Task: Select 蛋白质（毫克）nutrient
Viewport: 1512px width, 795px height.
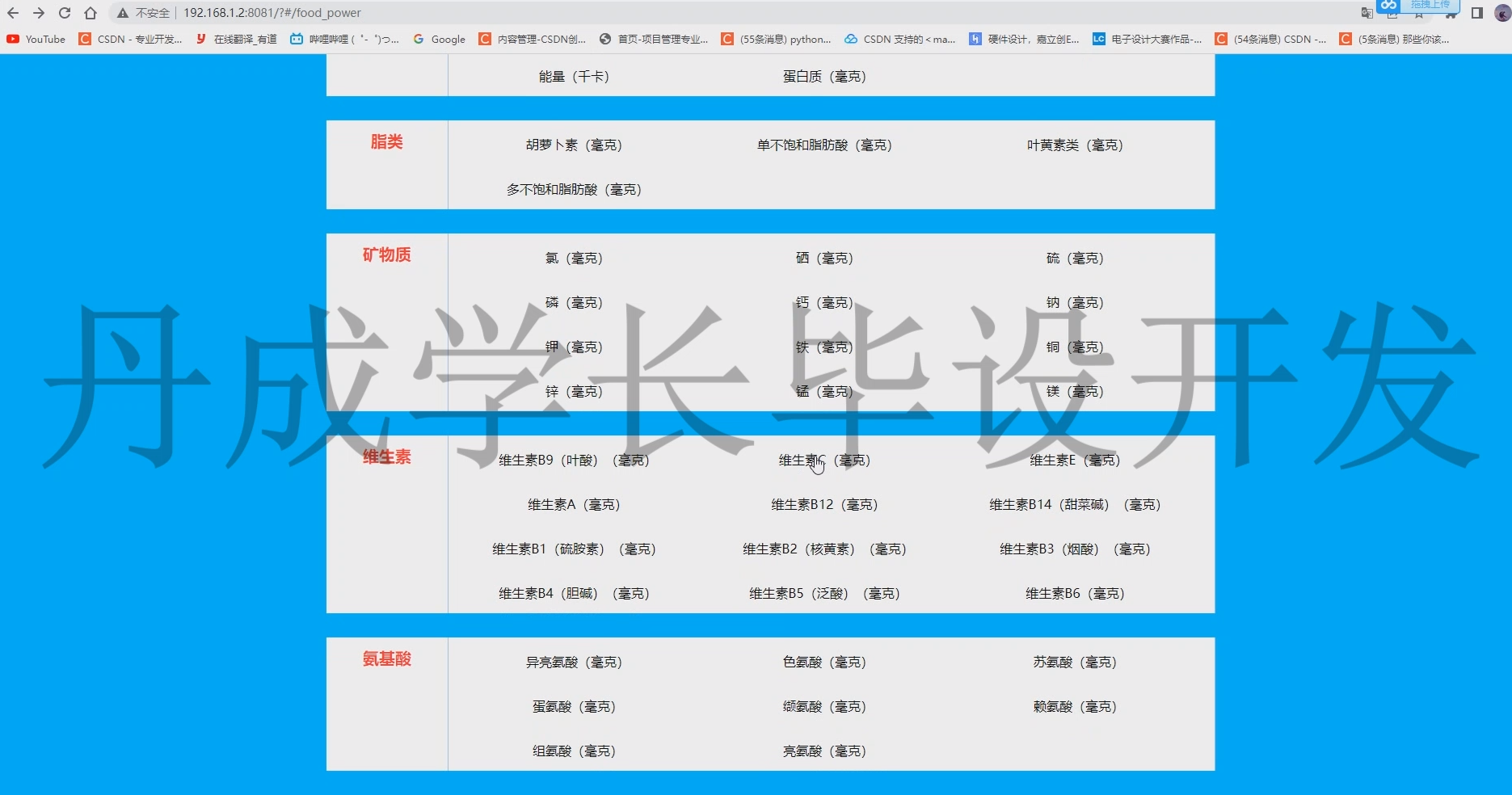Action: (x=824, y=77)
